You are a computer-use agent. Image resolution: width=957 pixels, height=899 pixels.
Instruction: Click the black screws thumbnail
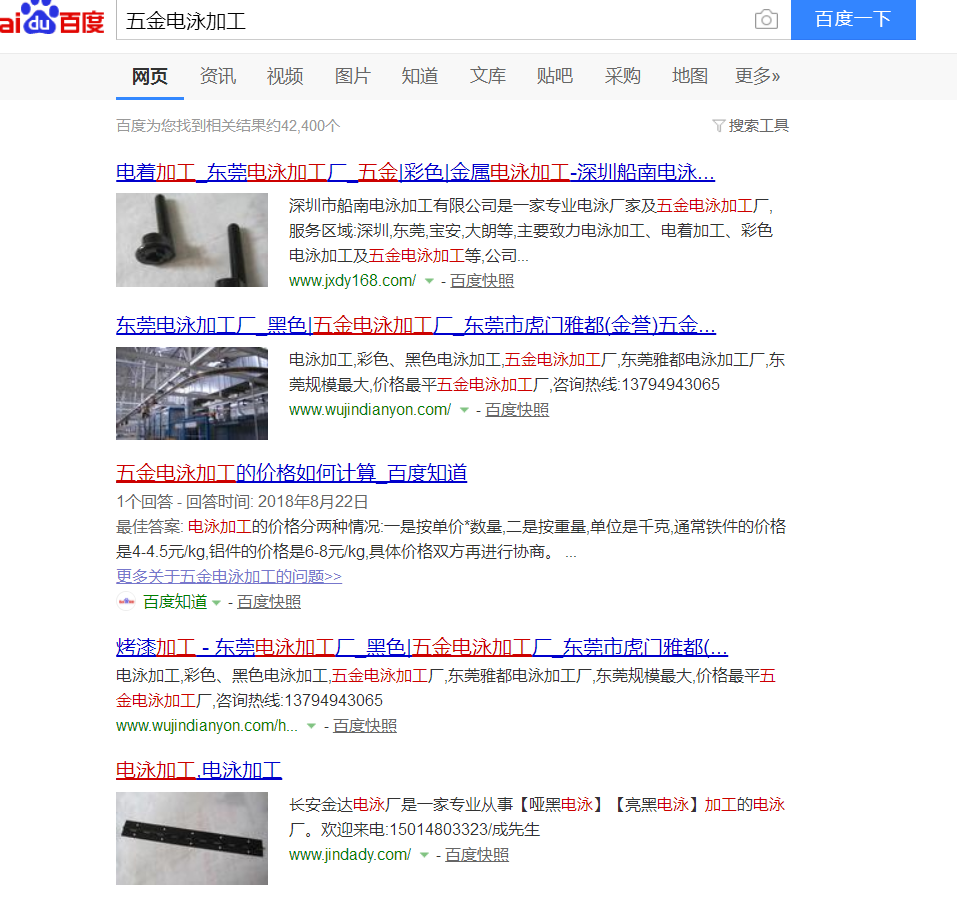[192, 240]
